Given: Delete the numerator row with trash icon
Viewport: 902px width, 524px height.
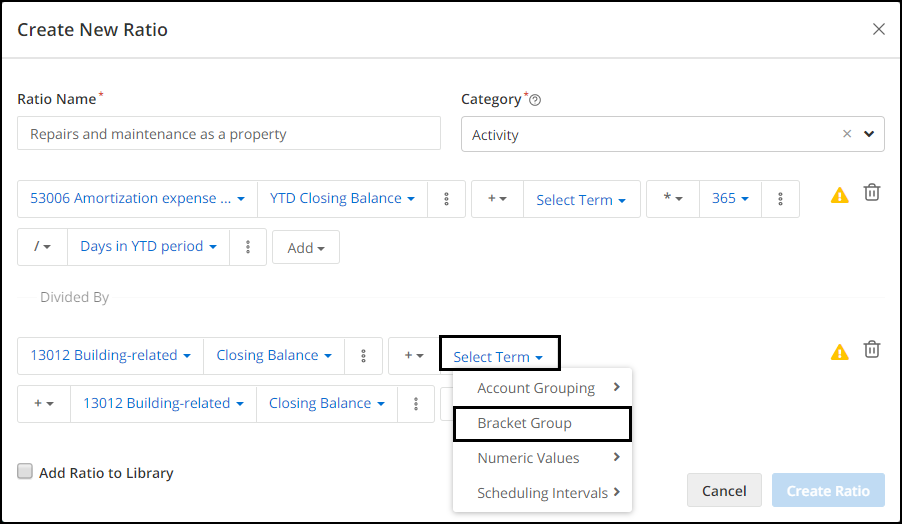Looking at the screenshot, I should [872, 192].
